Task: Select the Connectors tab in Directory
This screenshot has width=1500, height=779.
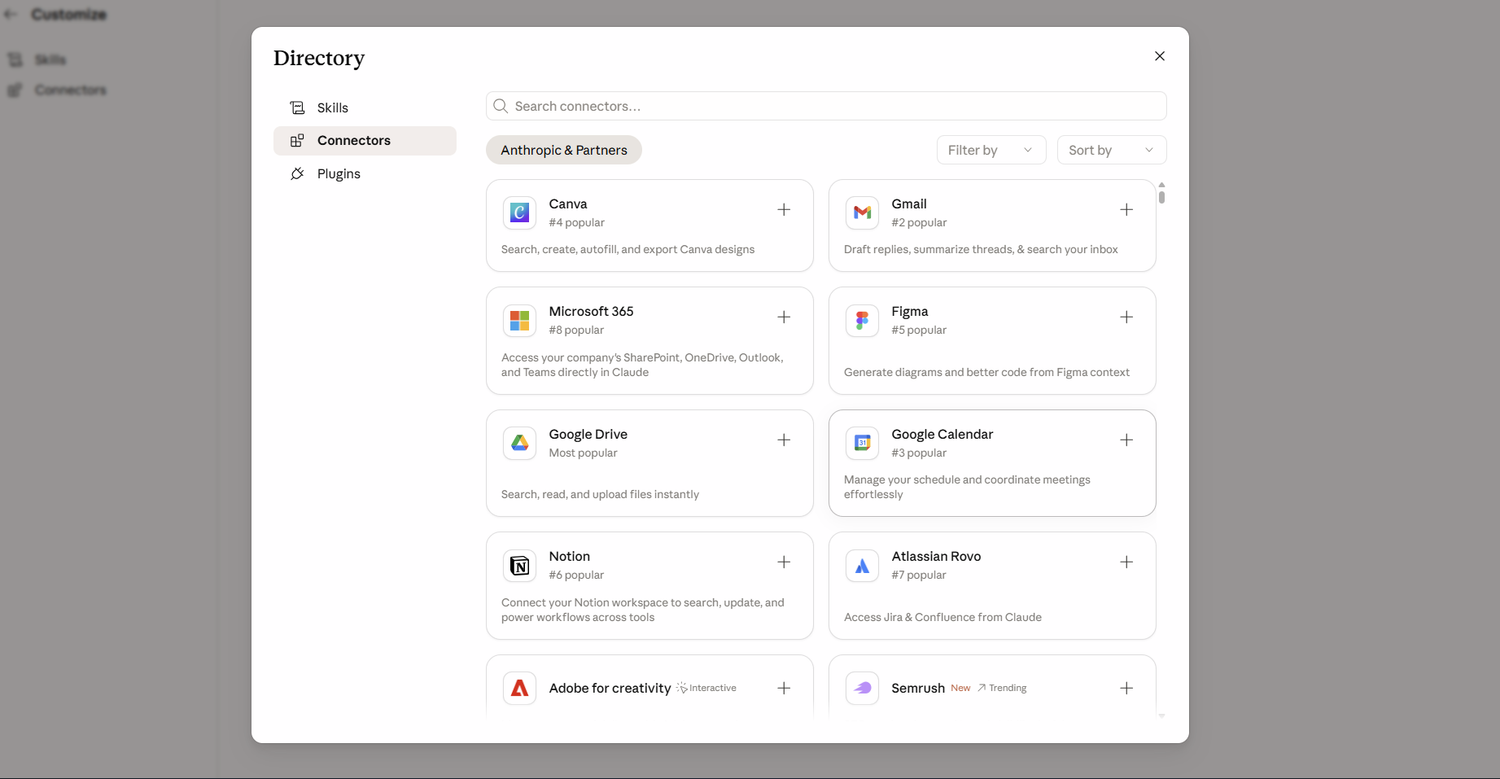Action: pyautogui.click(x=365, y=141)
